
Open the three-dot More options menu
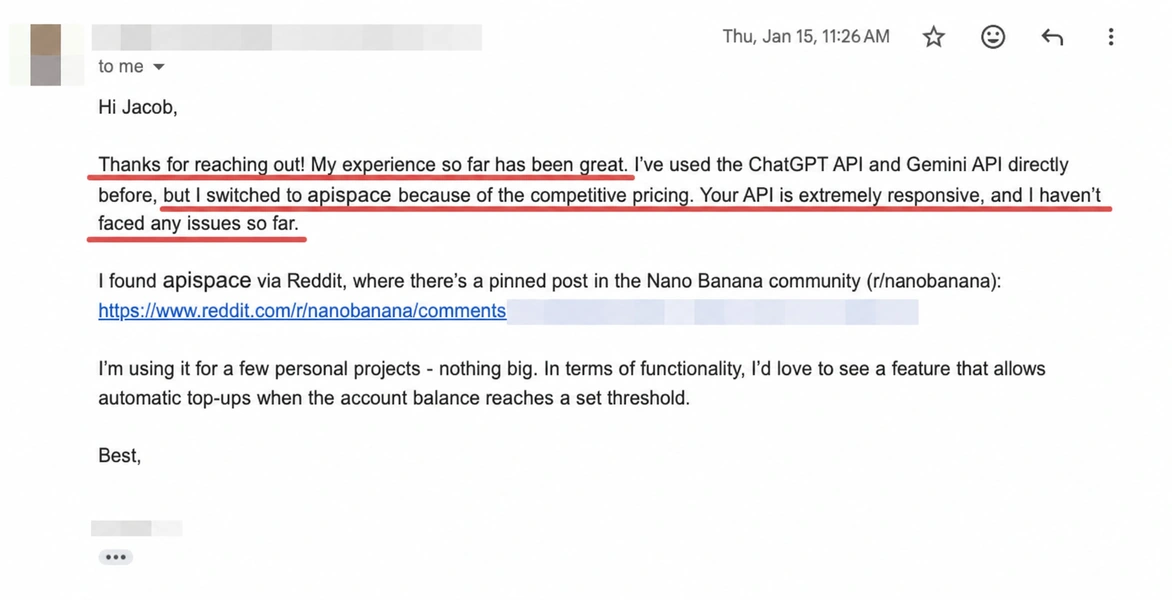point(1111,37)
